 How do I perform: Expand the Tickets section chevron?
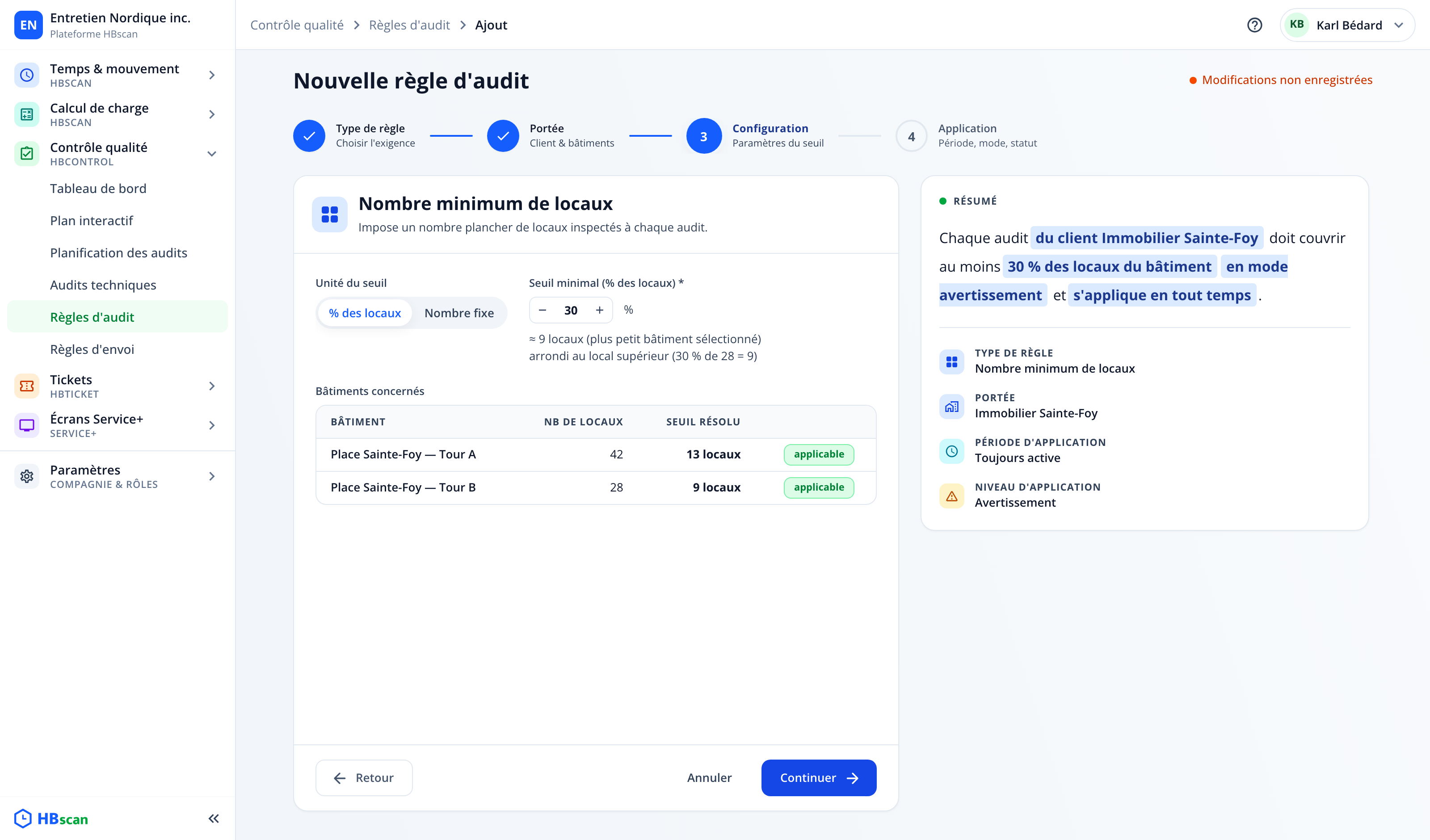point(212,386)
